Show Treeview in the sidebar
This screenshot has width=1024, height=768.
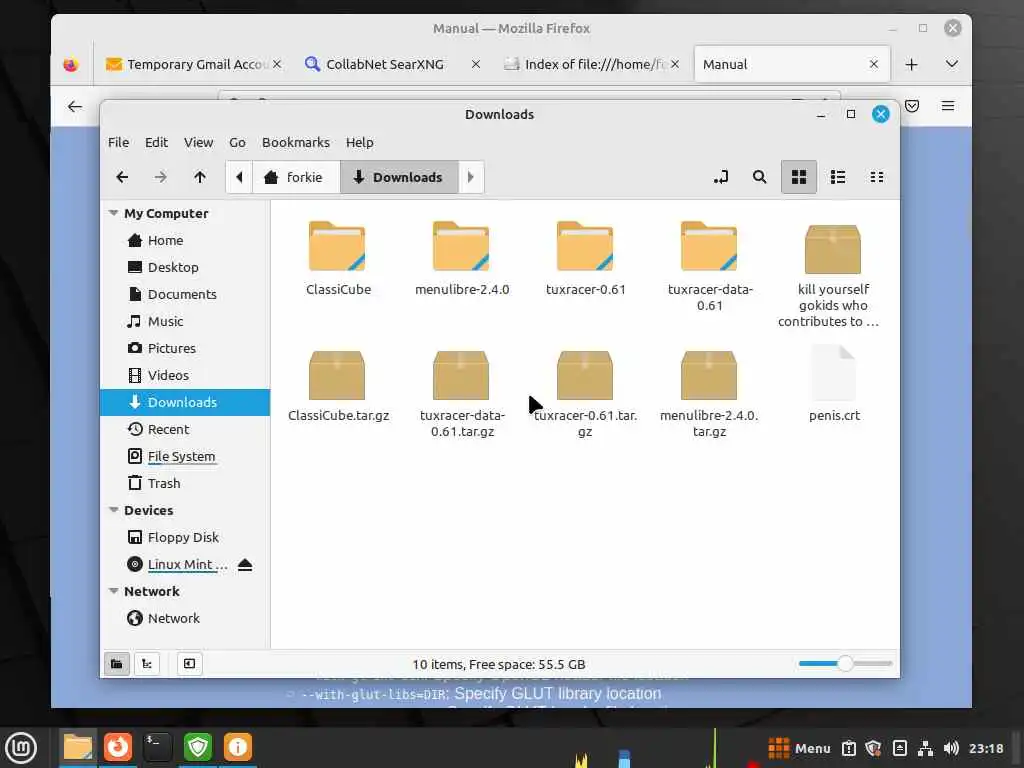click(x=147, y=664)
